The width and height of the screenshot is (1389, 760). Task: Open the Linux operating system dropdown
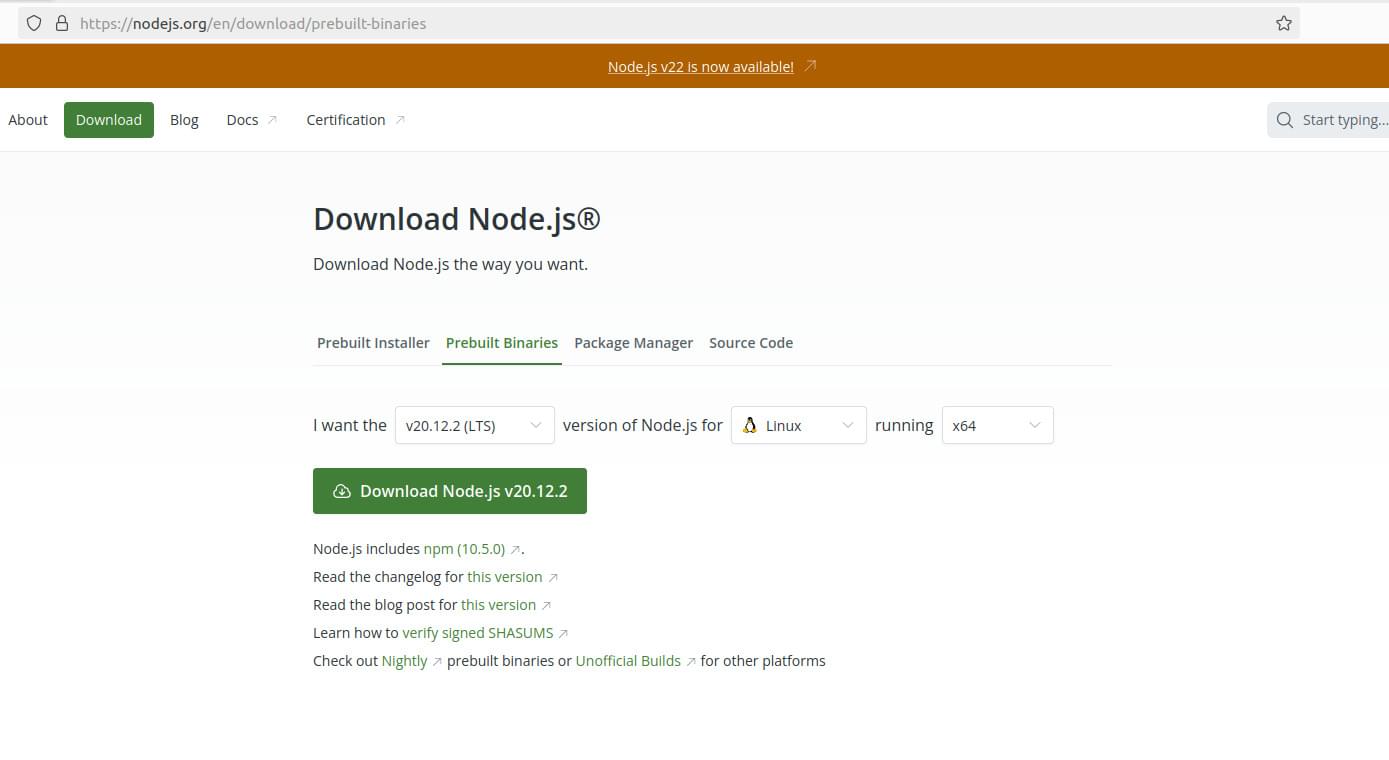[x=799, y=425]
